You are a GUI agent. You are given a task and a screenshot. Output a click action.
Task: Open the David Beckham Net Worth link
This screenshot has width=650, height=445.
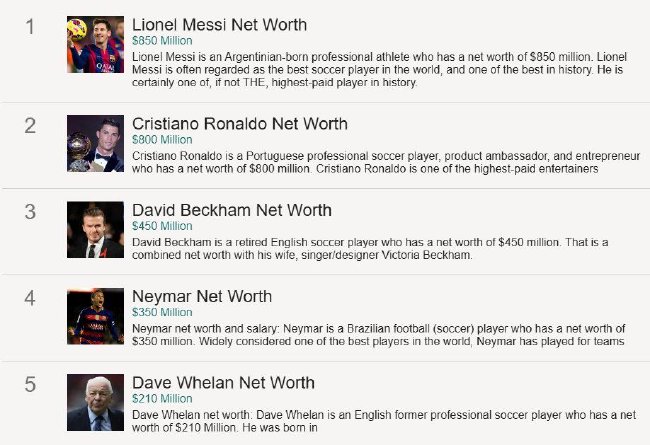tap(232, 211)
